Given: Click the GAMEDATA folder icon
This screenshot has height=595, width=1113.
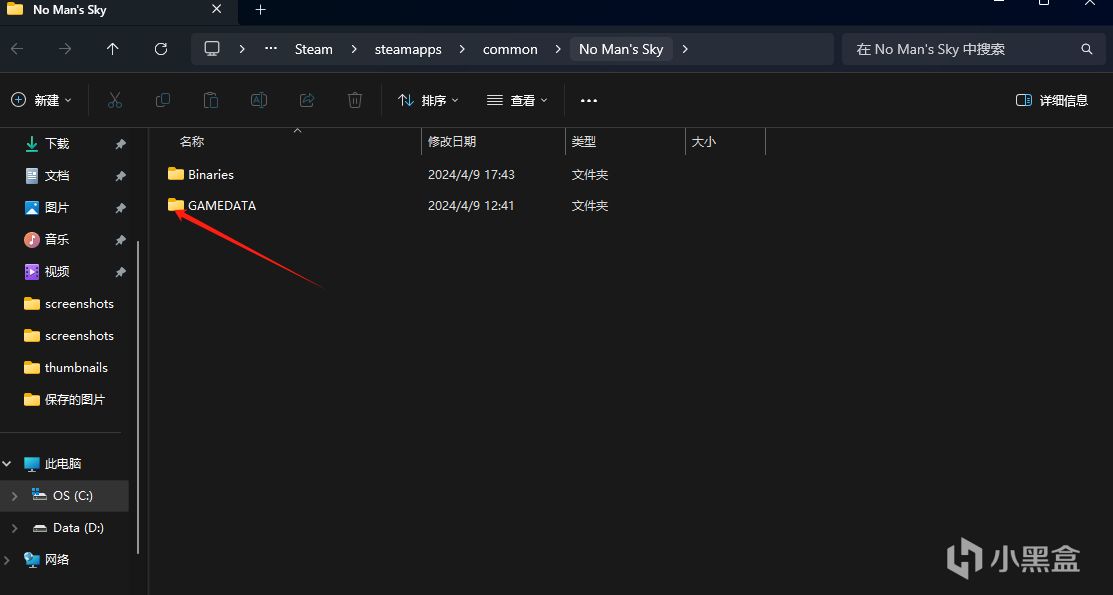Looking at the screenshot, I should (175, 205).
